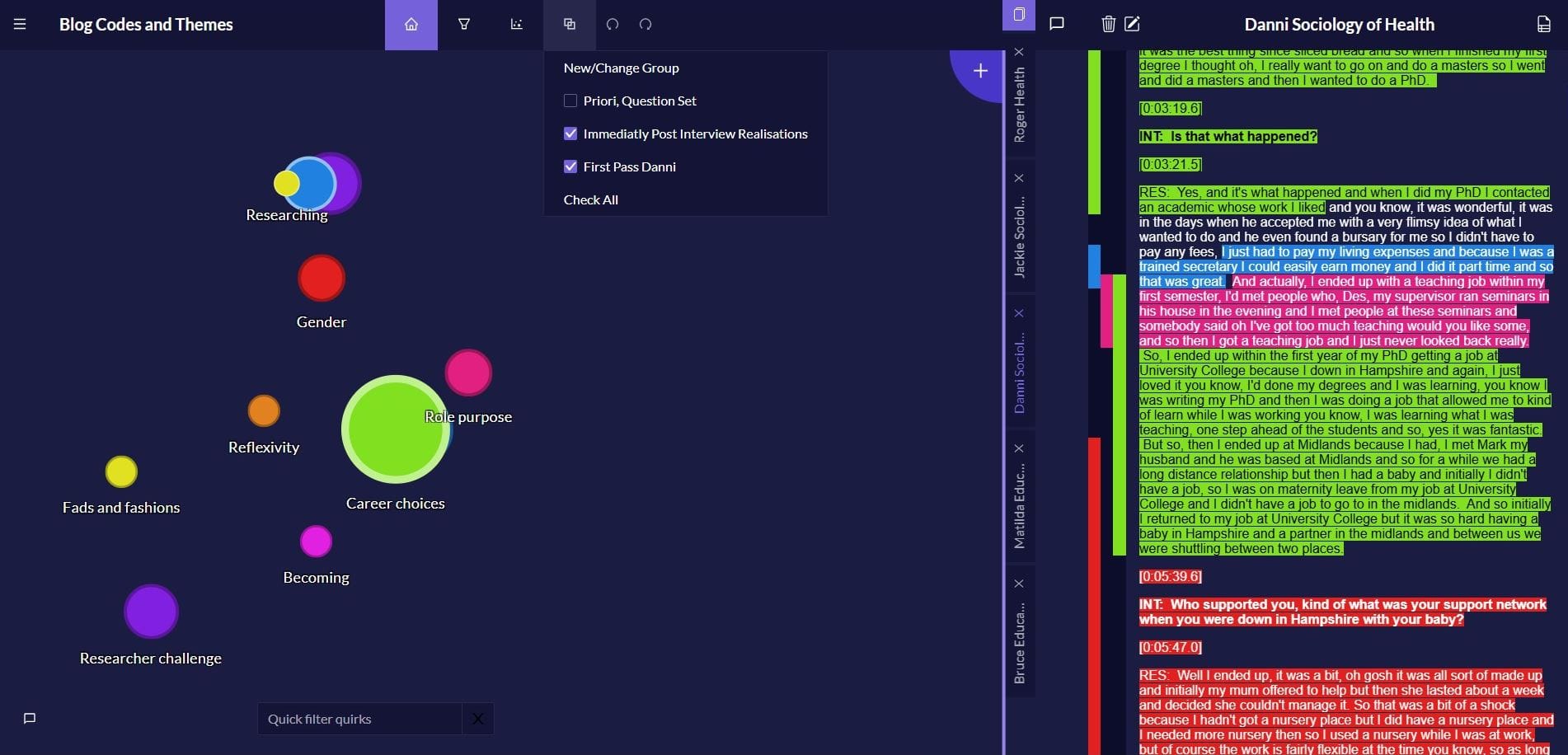Click the plus add quirk button
The width and height of the screenshot is (1568, 755).
(x=980, y=71)
